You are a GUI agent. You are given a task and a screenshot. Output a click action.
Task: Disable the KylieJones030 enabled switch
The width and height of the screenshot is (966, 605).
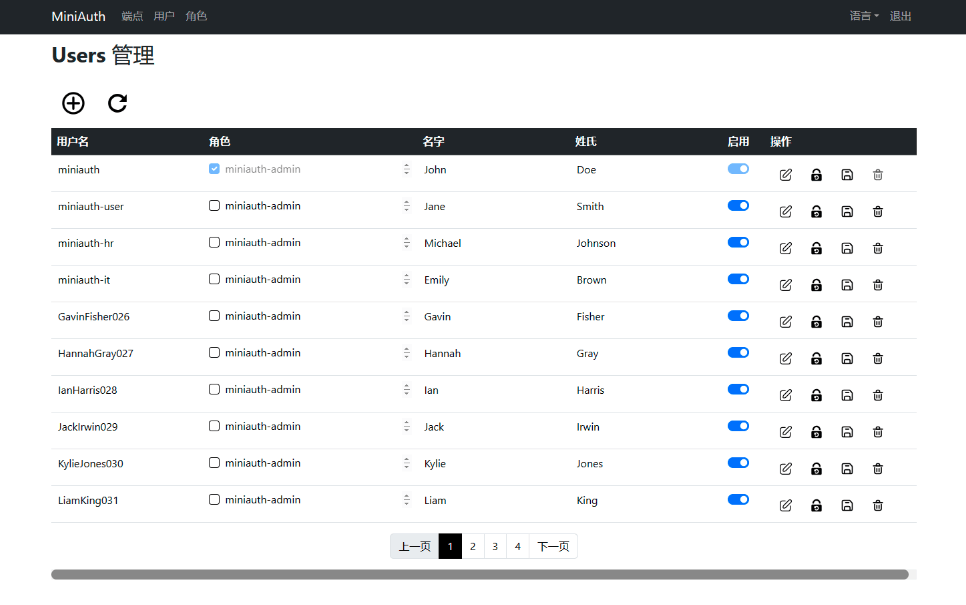click(x=738, y=463)
